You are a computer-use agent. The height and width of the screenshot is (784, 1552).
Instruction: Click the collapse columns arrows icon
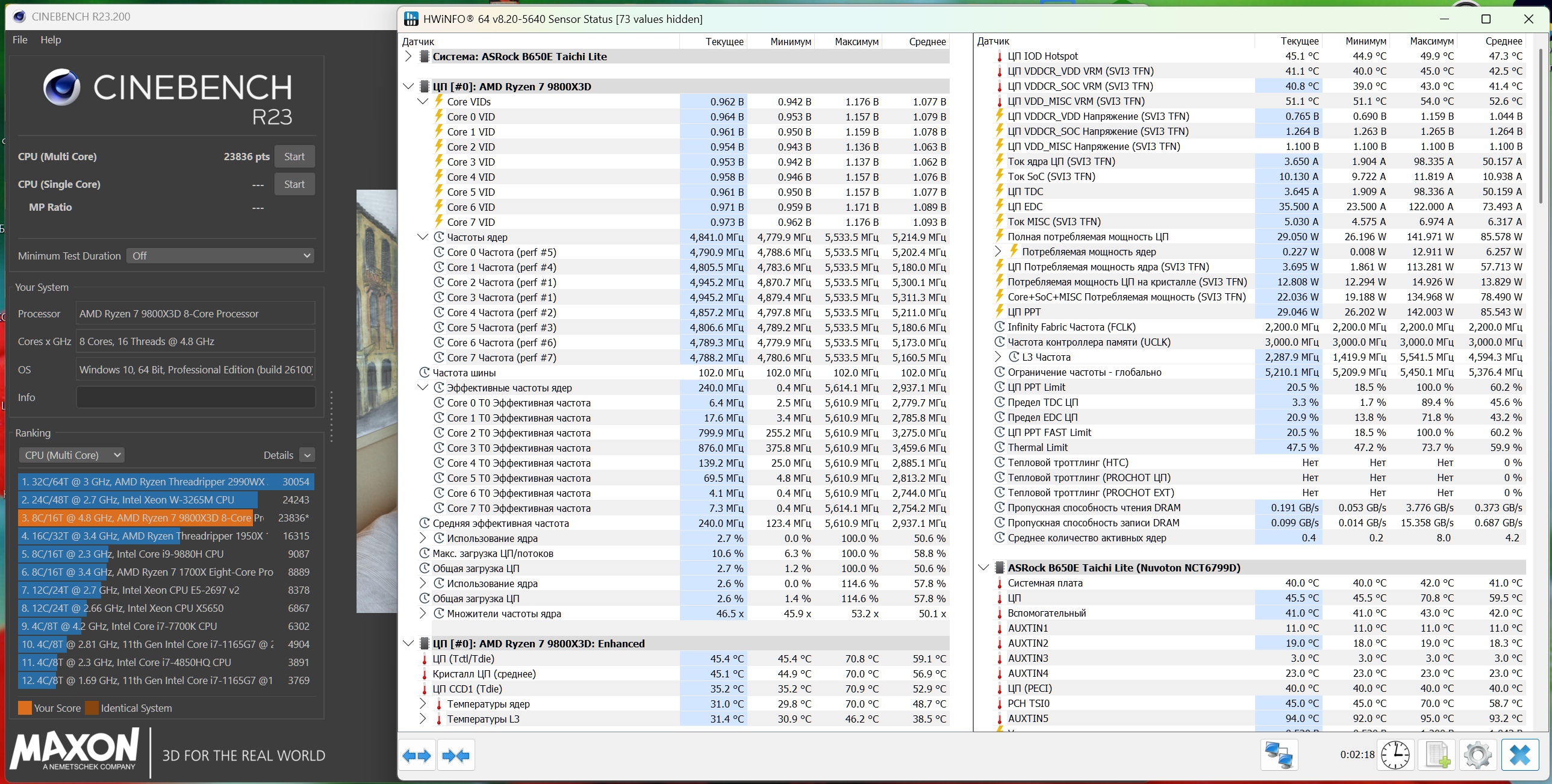[455, 755]
